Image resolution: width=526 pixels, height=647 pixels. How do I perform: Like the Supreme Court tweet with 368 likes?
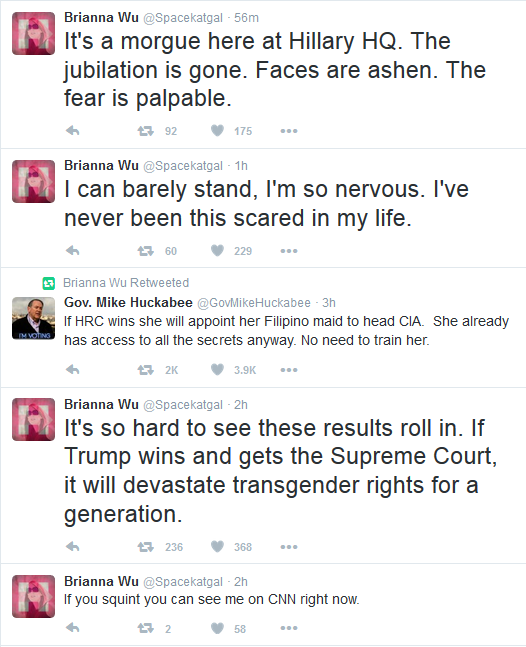[x=217, y=546]
